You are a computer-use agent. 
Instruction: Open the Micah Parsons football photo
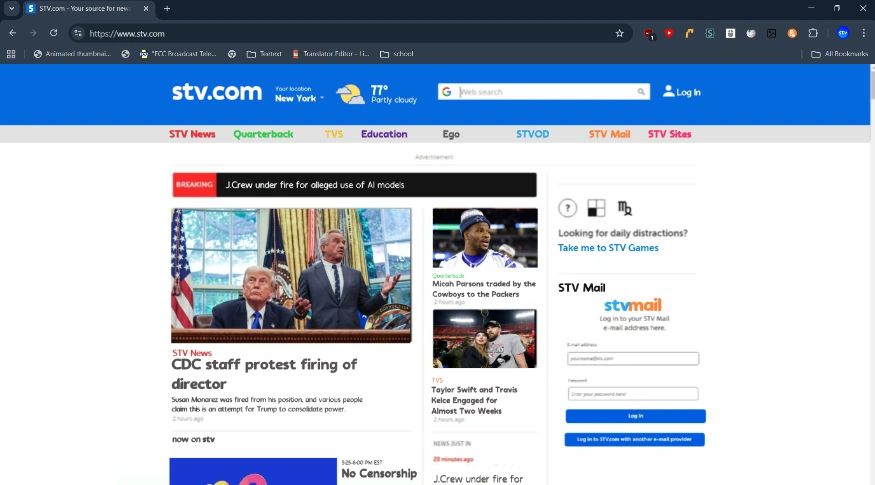tap(485, 238)
